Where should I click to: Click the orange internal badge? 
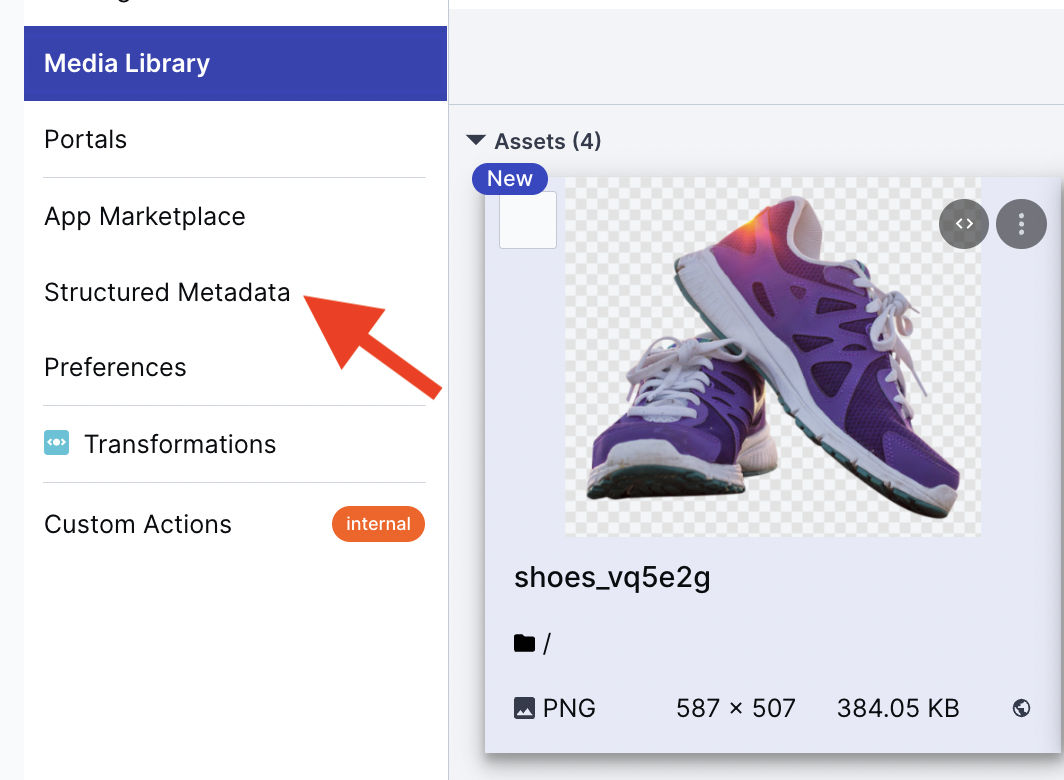[378, 524]
